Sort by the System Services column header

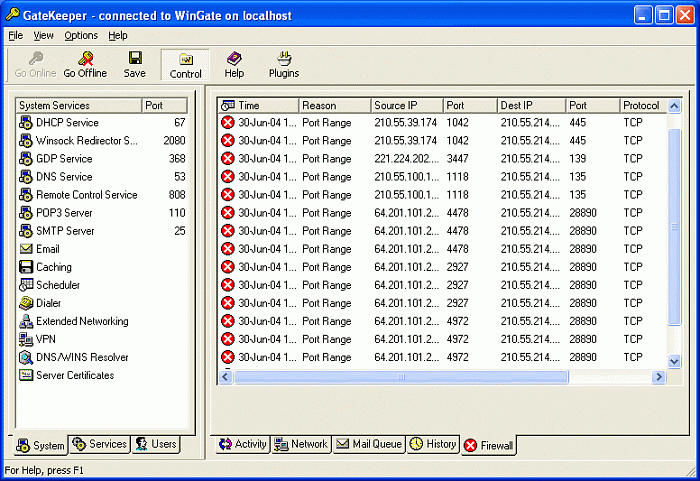pos(78,105)
